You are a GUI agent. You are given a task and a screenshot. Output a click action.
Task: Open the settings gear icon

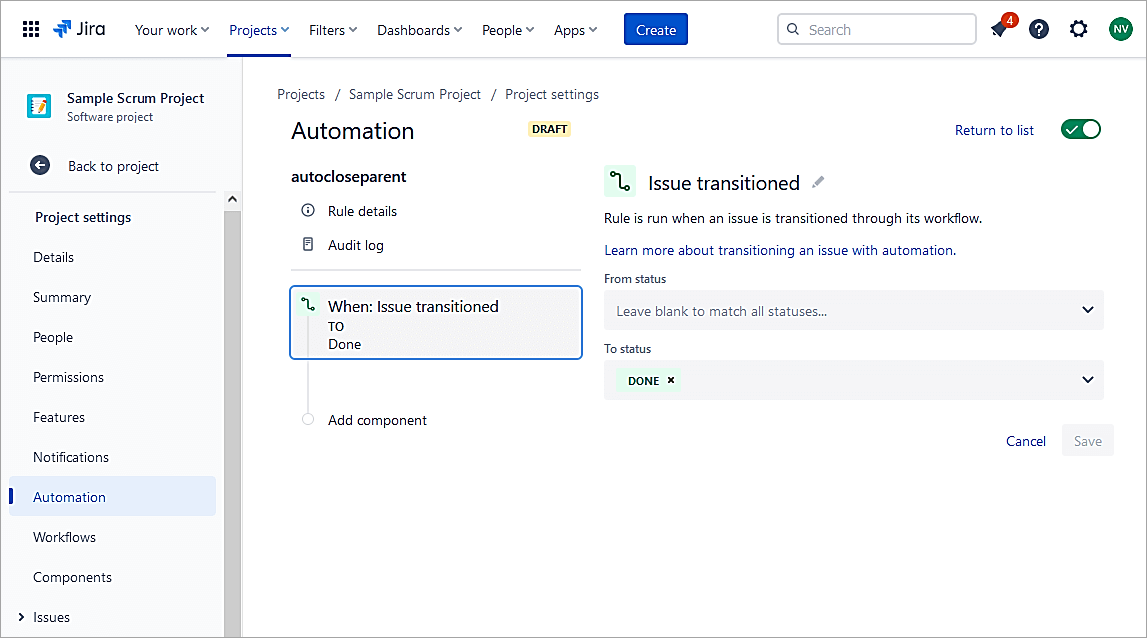1078,29
